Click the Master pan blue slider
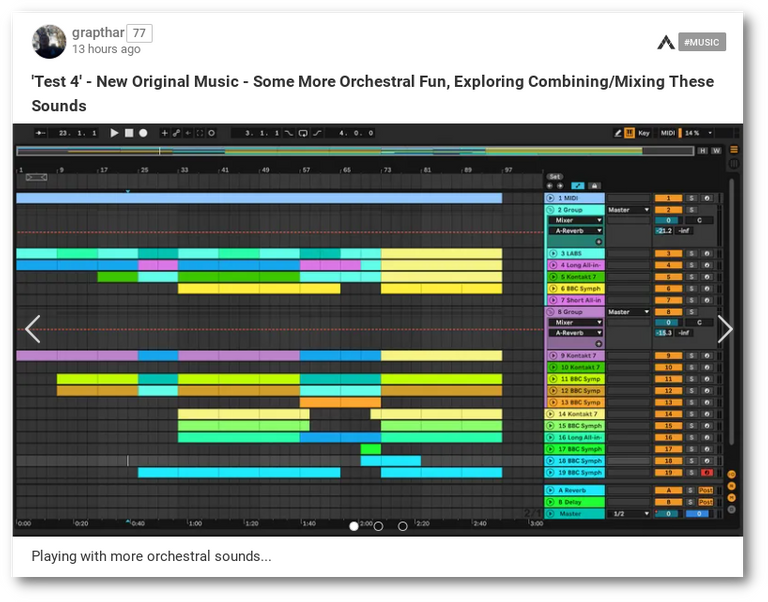Viewport: 768px width, 602px height. click(699, 514)
